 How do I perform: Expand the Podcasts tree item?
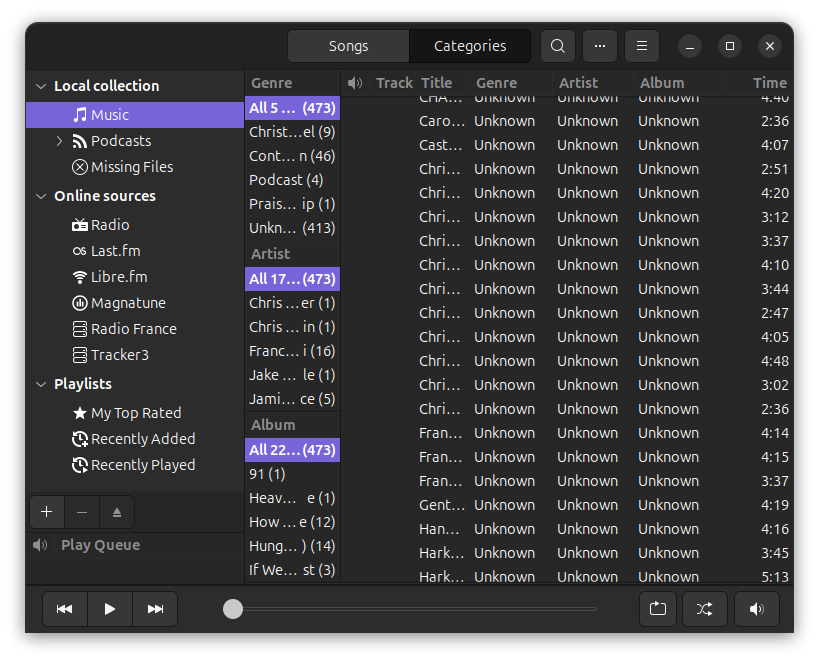coord(59,141)
